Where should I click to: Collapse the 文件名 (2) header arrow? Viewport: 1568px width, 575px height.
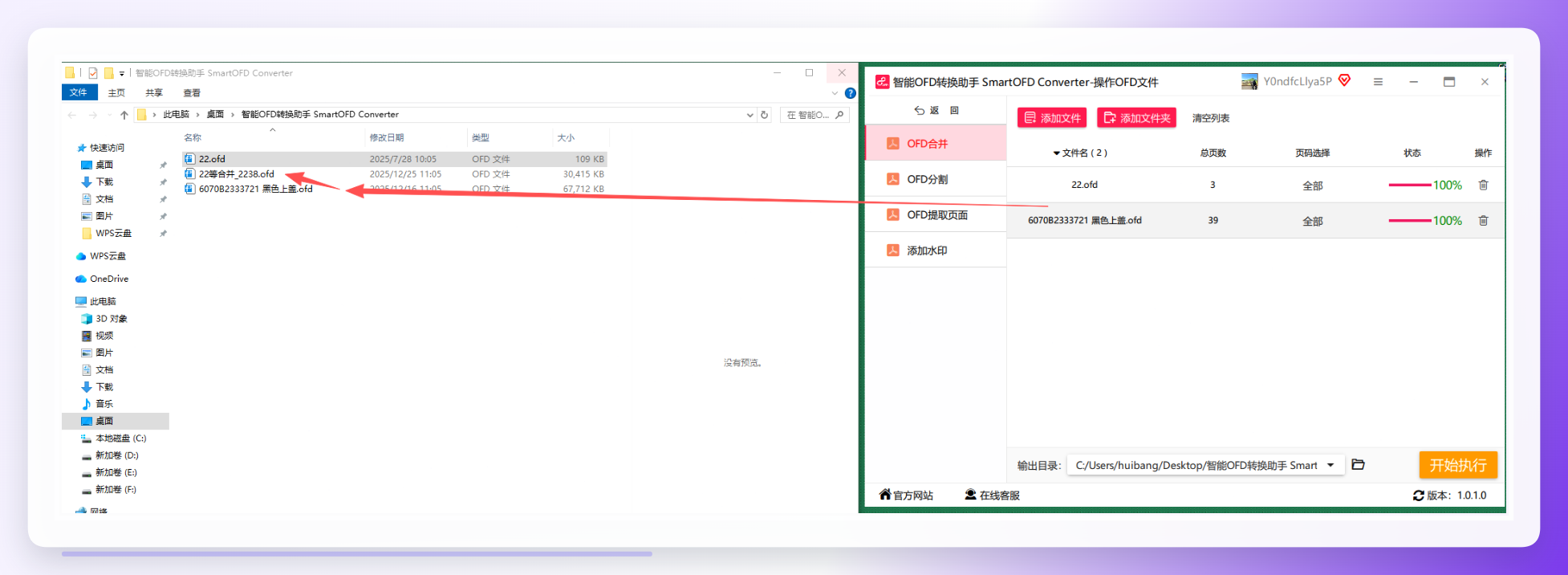pos(1056,153)
